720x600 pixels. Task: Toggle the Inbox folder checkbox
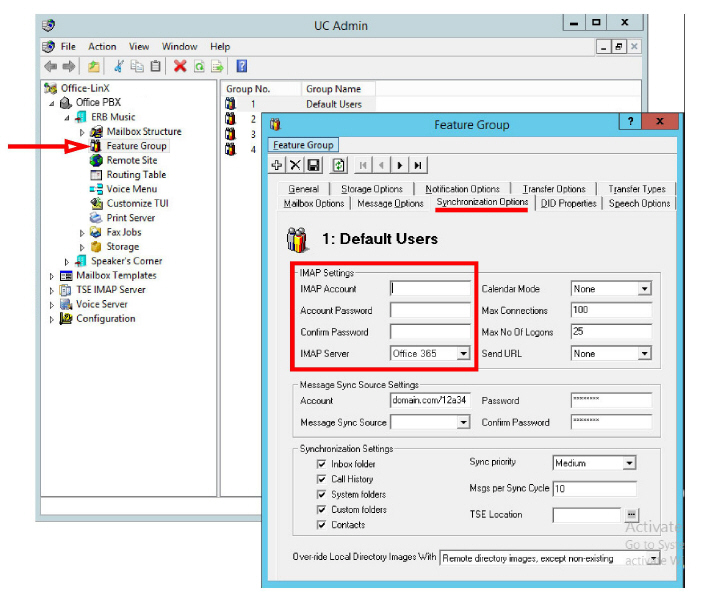321,464
